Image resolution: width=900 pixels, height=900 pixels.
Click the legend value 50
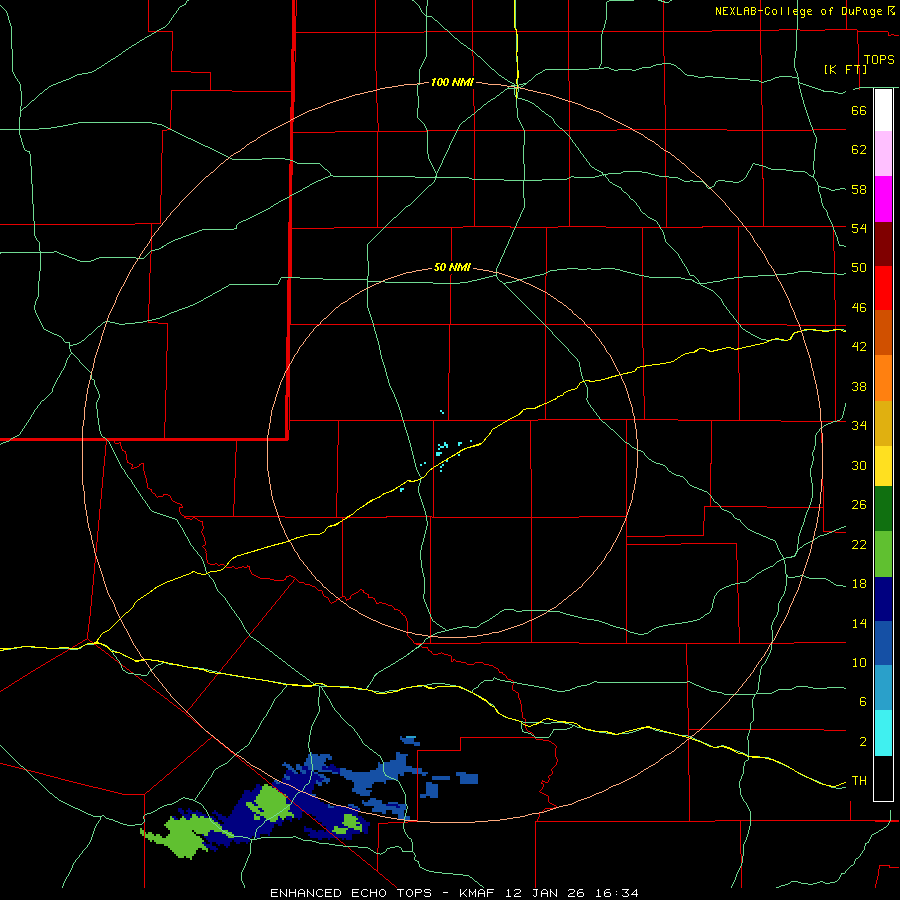[x=859, y=267]
